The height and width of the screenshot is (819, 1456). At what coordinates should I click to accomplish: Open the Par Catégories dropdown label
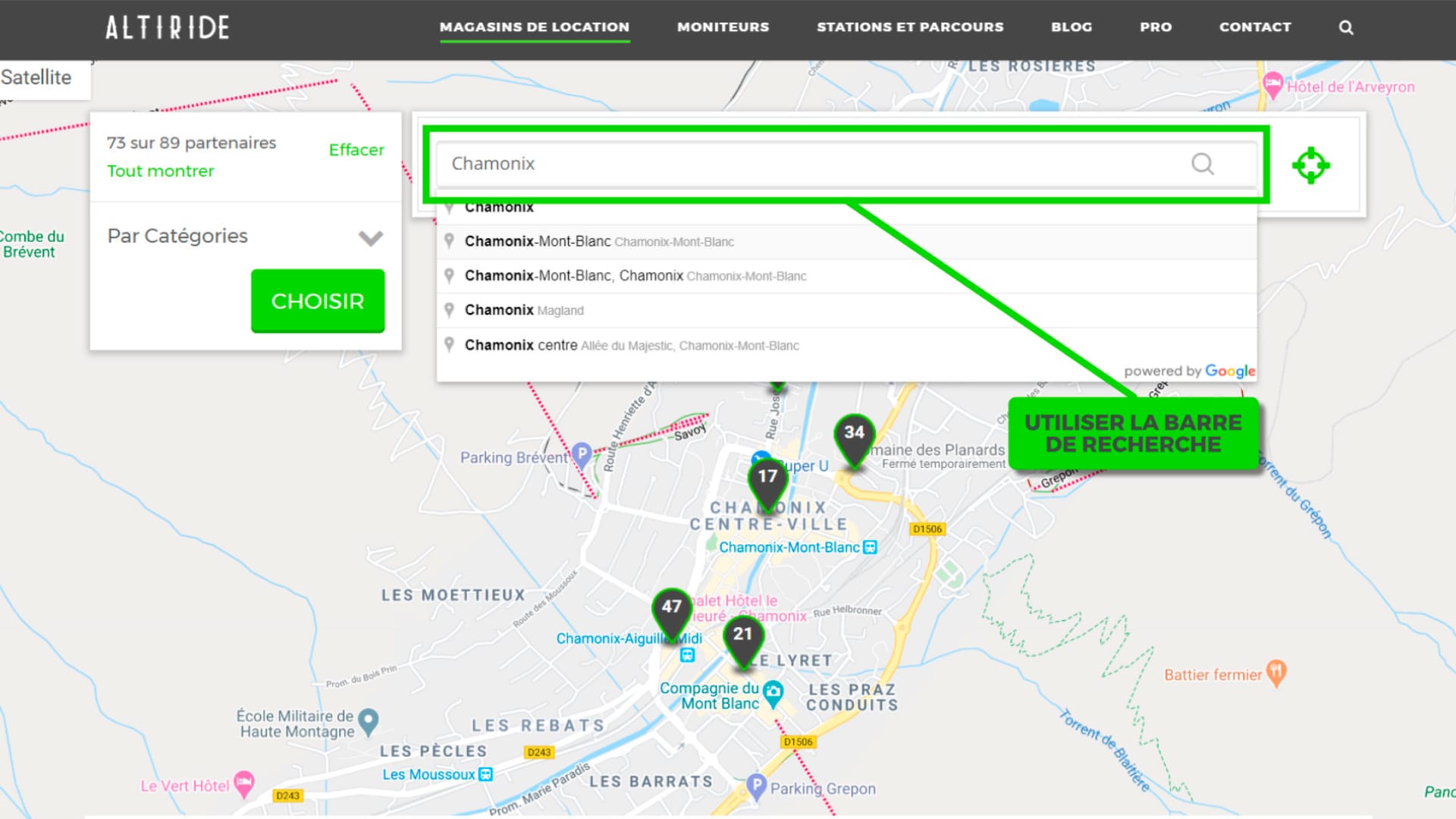point(177,236)
